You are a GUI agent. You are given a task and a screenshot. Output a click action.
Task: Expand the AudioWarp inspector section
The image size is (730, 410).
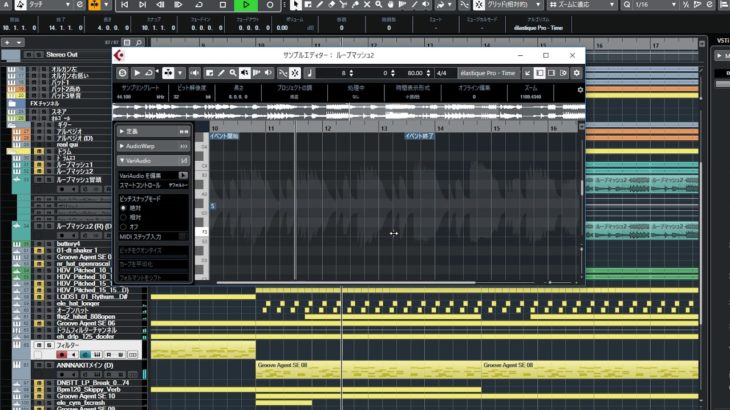point(153,146)
